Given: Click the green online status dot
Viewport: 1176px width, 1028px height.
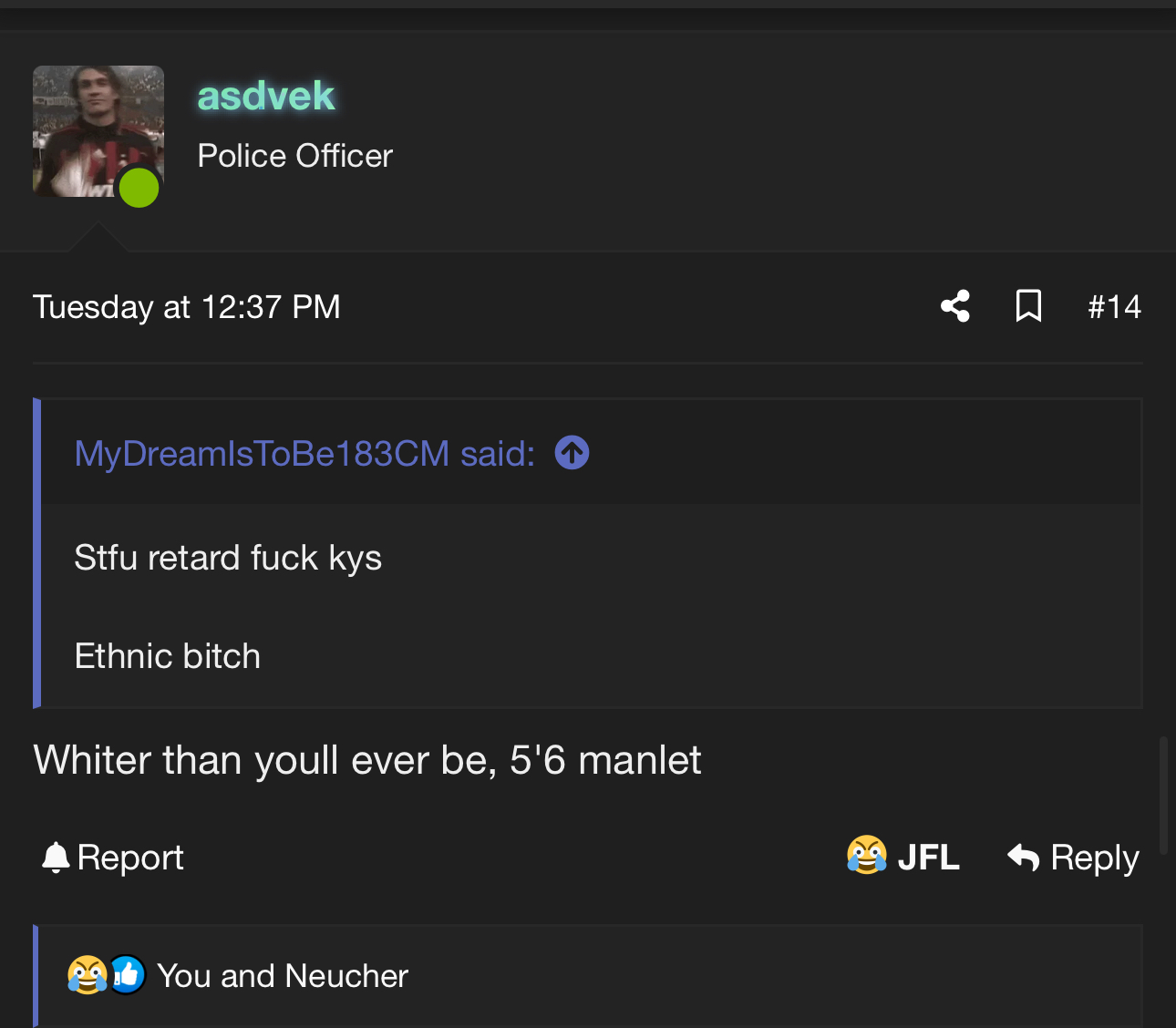Looking at the screenshot, I should (x=139, y=188).
